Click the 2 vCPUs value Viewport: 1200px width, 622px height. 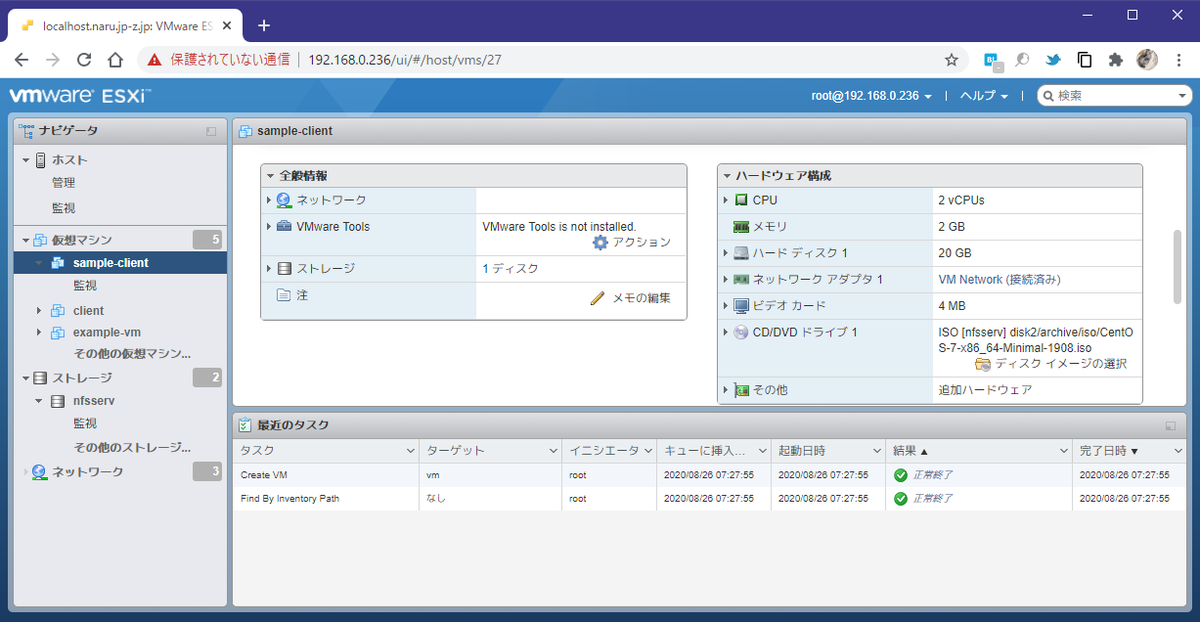click(x=961, y=200)
